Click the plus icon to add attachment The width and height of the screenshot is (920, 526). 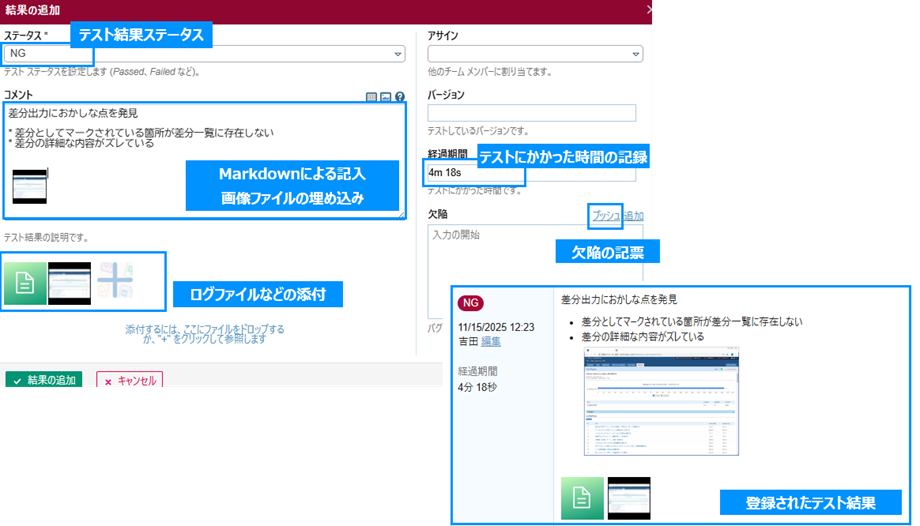point(115,282)
